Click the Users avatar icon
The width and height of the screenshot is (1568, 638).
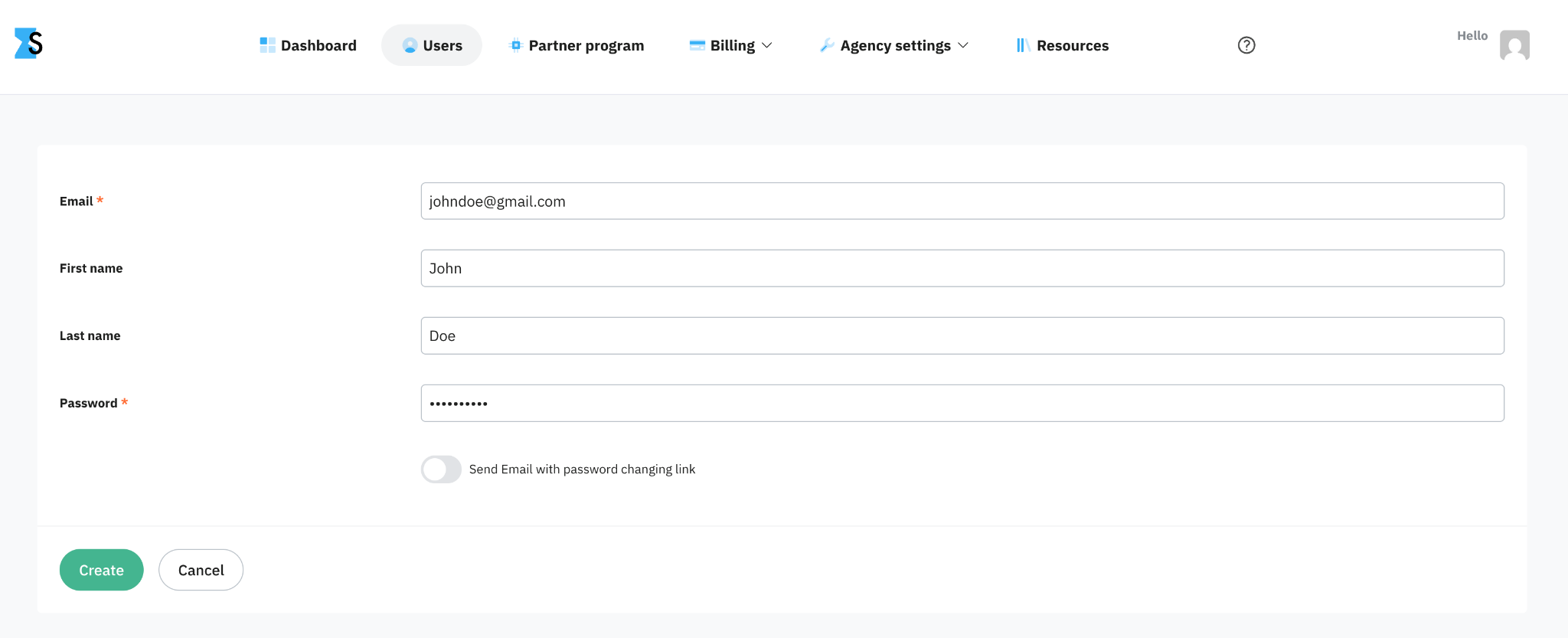tap(410, 45)
